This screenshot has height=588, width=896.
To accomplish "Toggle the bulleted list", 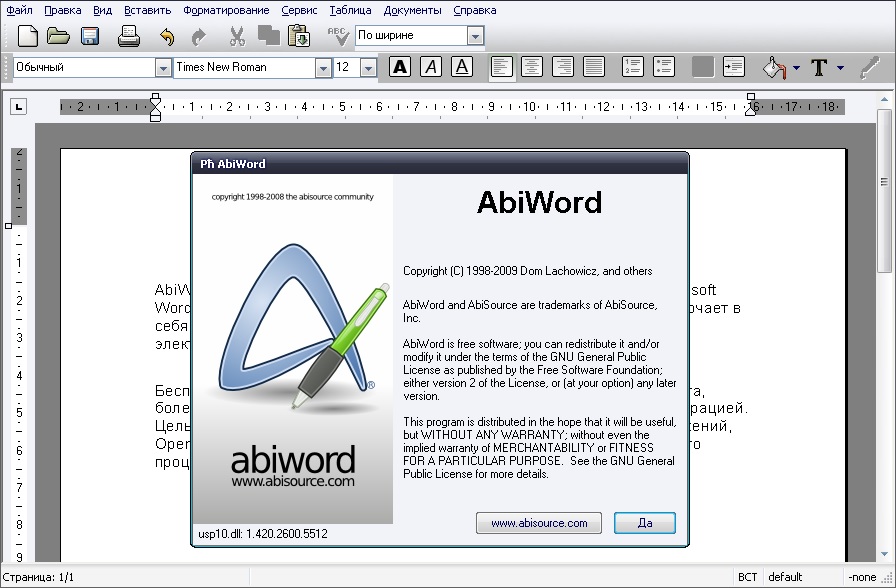I will 663,67.
